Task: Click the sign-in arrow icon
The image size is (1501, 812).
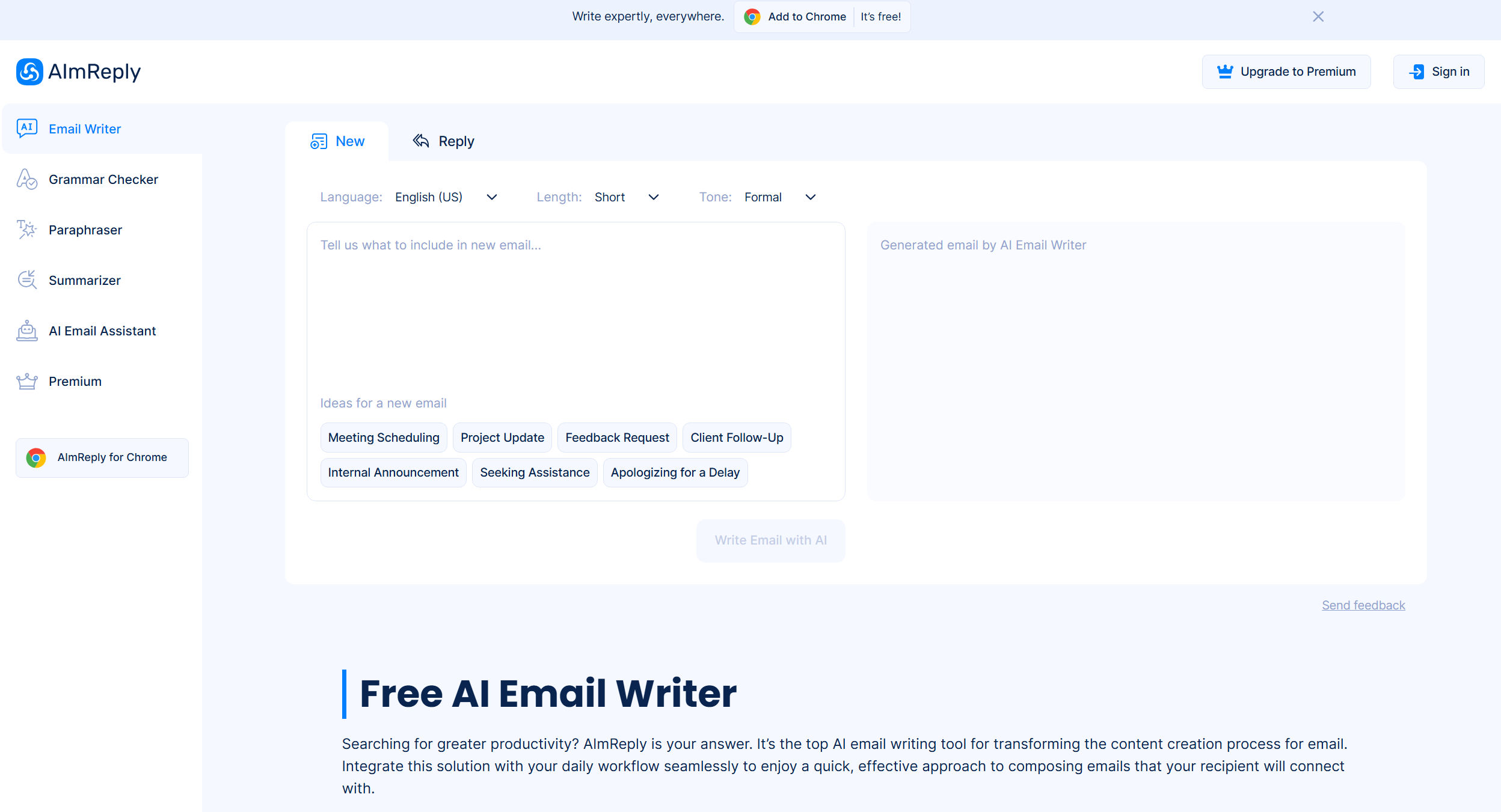Action: [x=1417, y=72]
